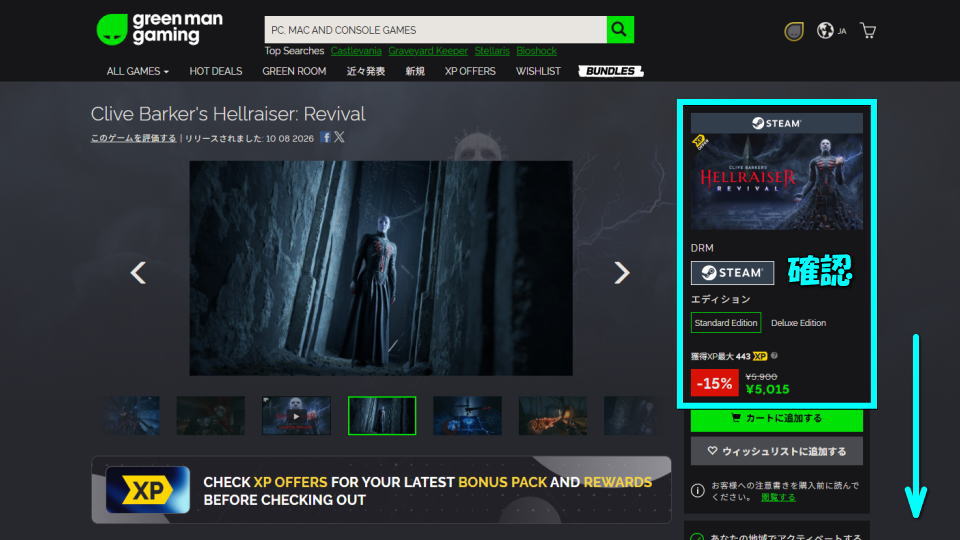Share the game on Facebook

point(326,137)
